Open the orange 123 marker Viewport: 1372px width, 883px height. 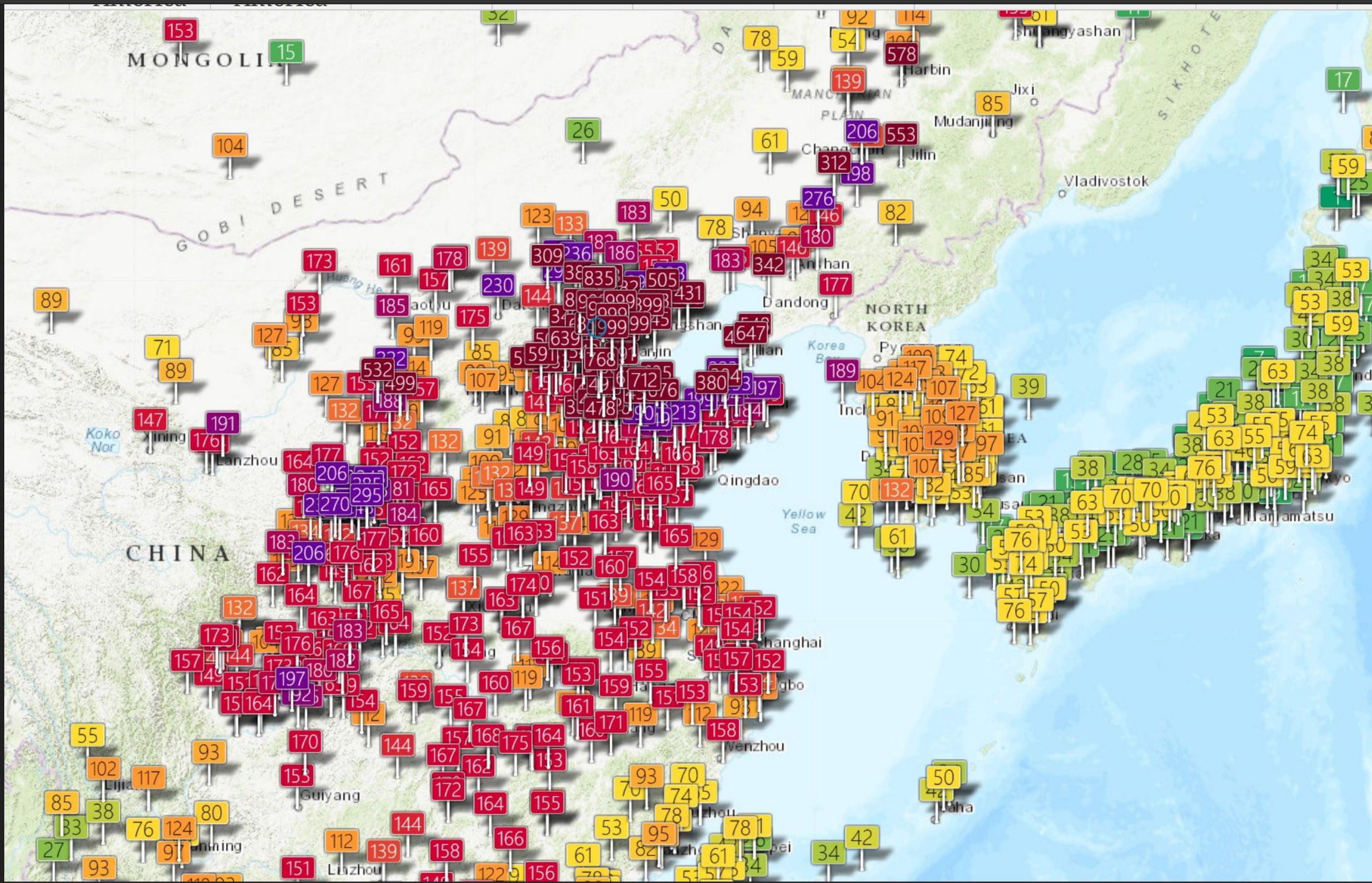pos(537,216)
